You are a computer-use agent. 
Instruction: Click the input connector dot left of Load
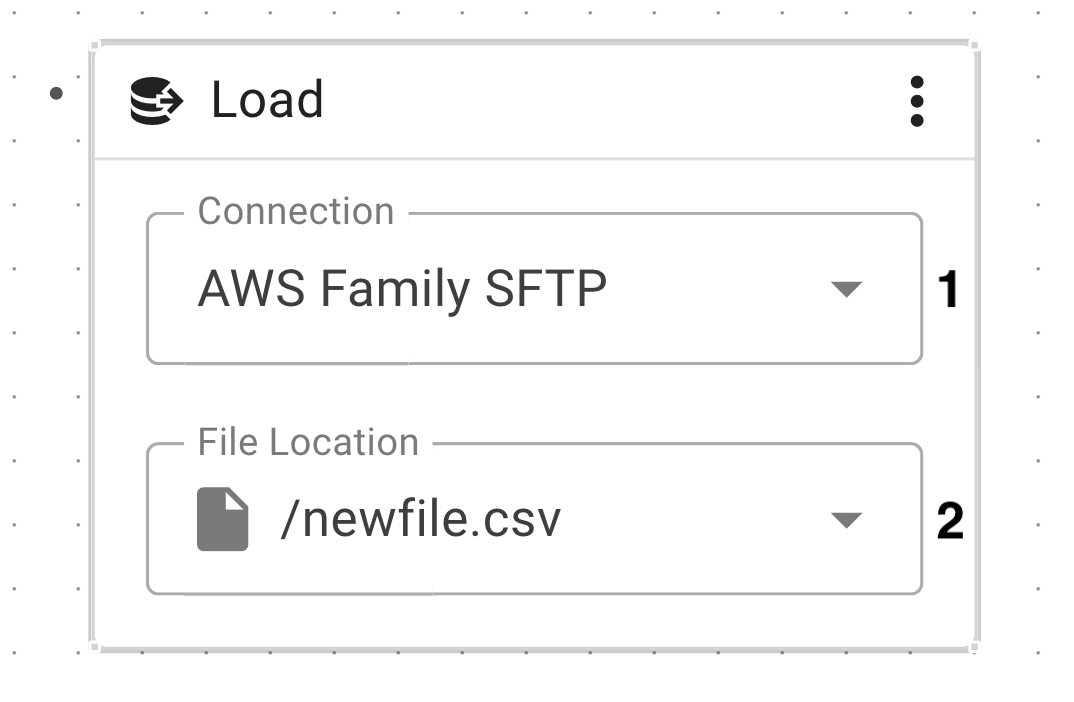click(56, 94)
